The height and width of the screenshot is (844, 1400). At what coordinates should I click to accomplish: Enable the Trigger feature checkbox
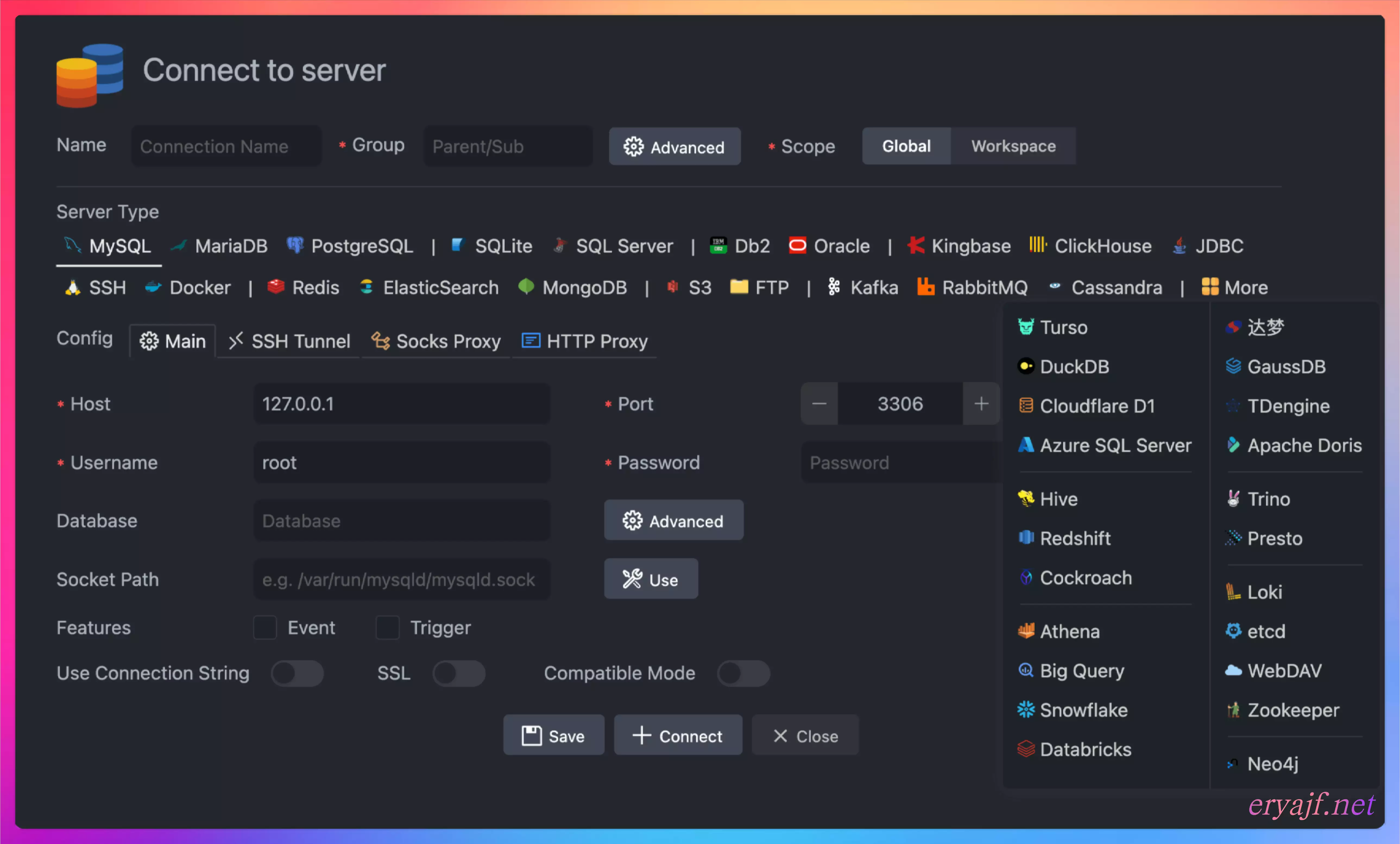tap(387, 628)
